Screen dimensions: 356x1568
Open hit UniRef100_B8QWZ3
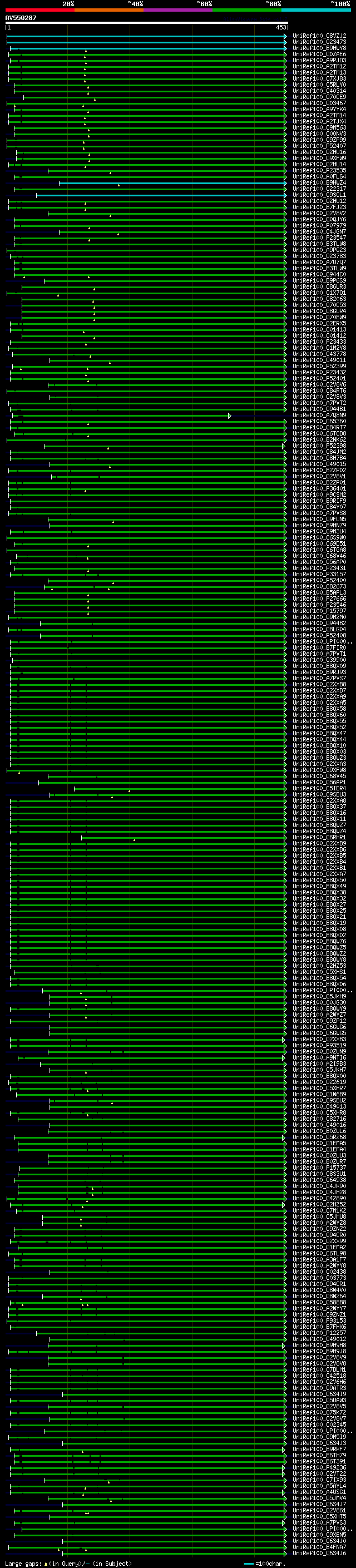coord(319,758)
